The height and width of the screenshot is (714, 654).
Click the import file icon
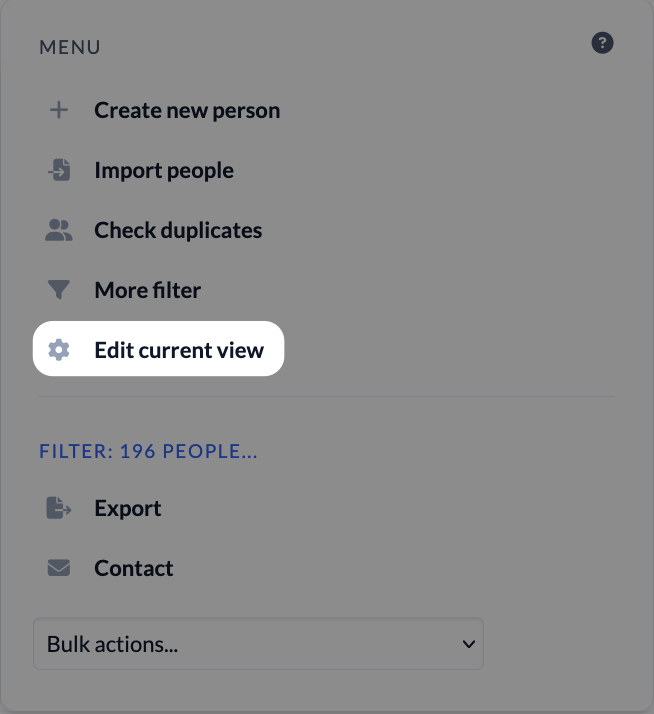tap(59, 170)
